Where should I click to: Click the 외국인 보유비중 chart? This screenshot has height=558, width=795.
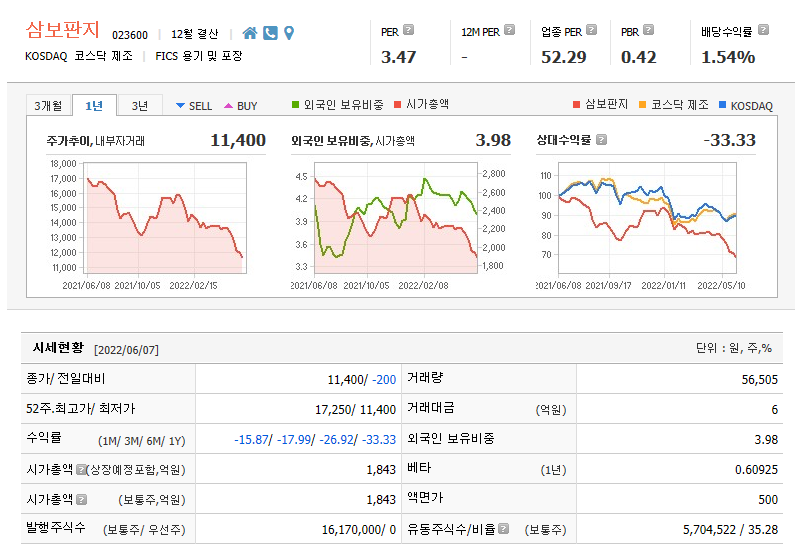(395, 218)
